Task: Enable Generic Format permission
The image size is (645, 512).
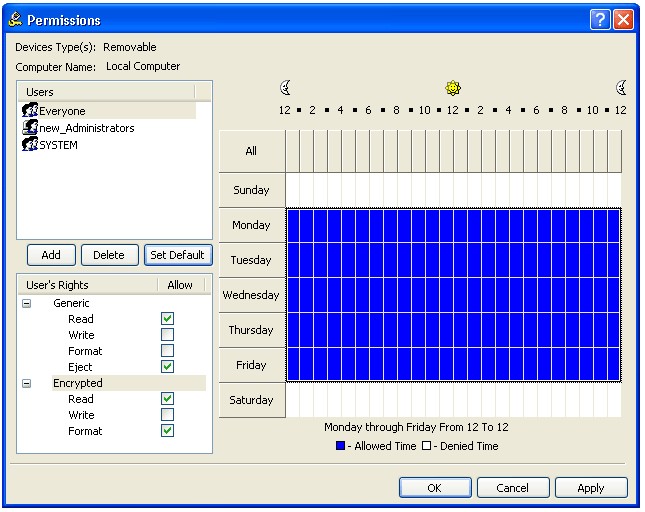Action: [x=167, y=351]
